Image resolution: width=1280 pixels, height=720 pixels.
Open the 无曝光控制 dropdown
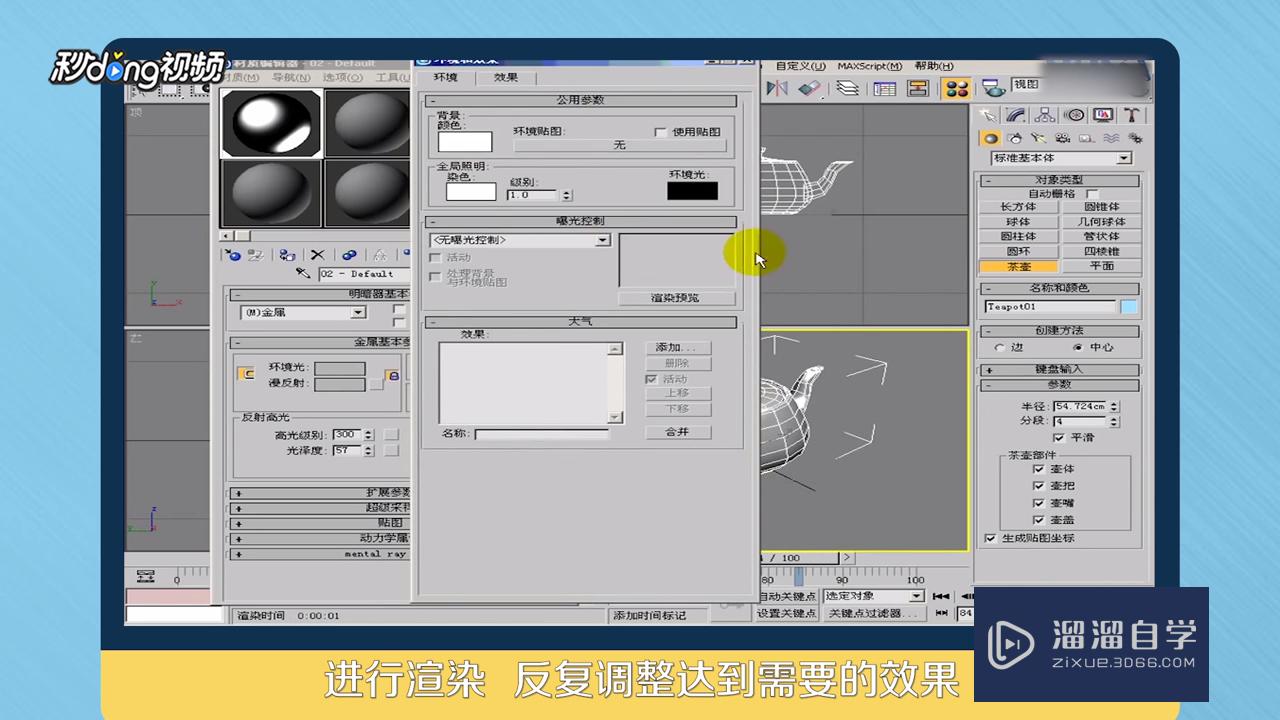(520, 240)
